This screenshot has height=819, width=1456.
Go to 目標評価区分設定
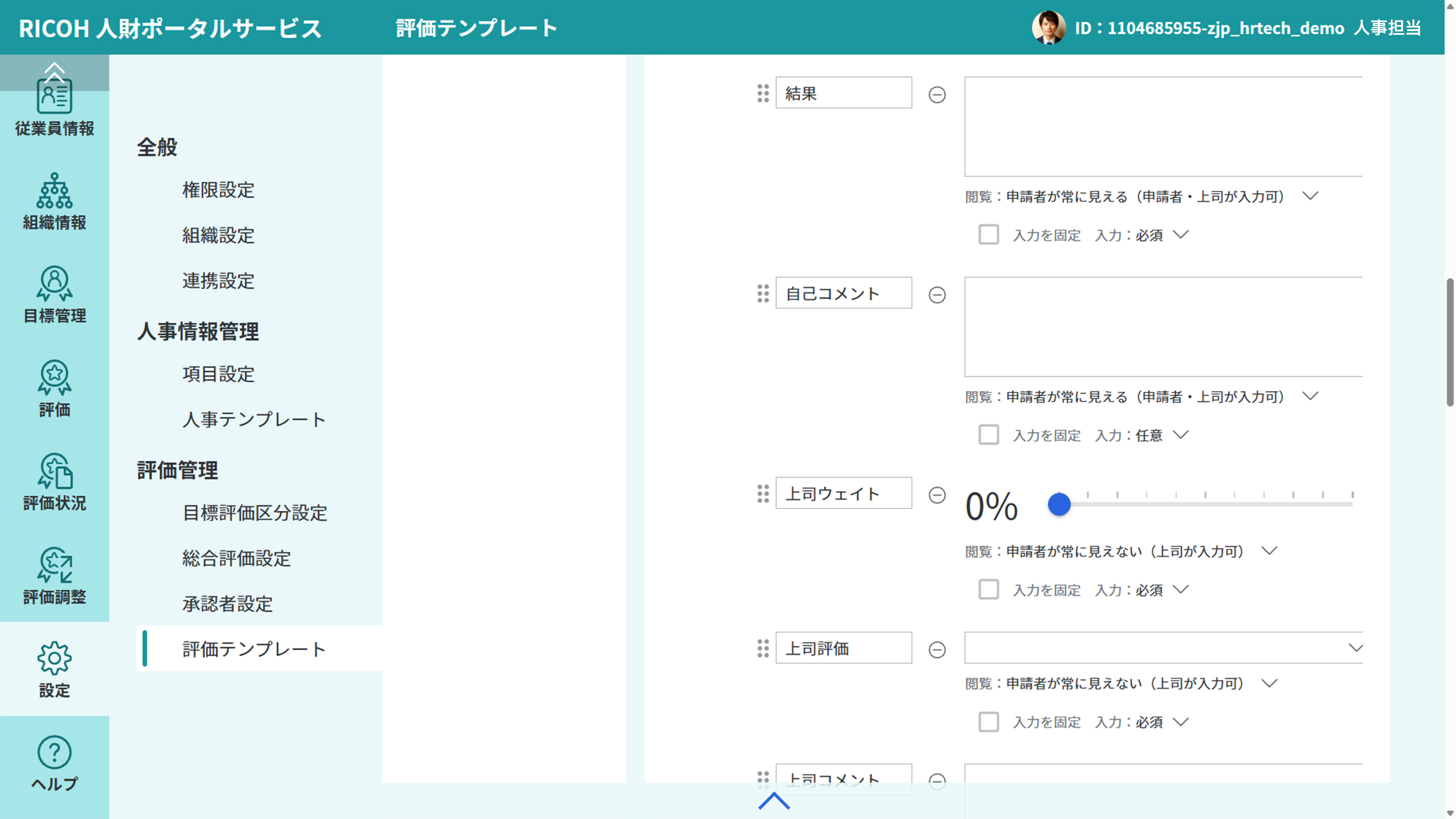click(x=254, y=514)
